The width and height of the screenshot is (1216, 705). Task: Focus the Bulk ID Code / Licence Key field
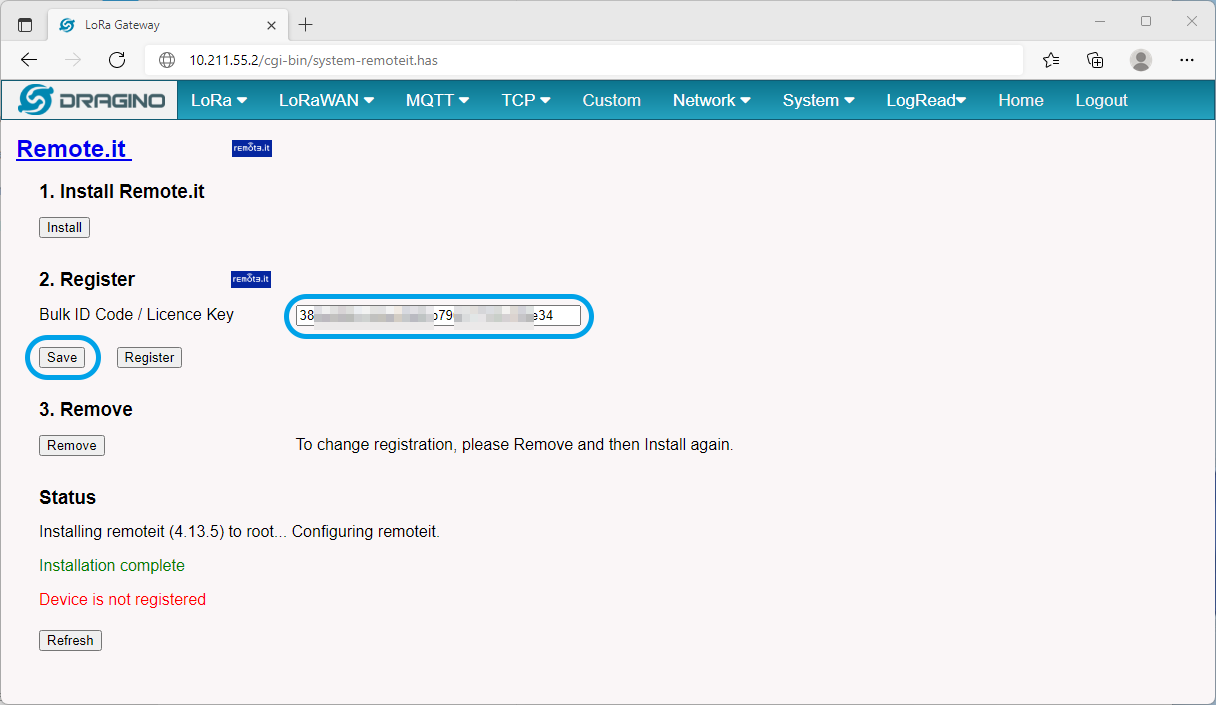pos(438,316)
